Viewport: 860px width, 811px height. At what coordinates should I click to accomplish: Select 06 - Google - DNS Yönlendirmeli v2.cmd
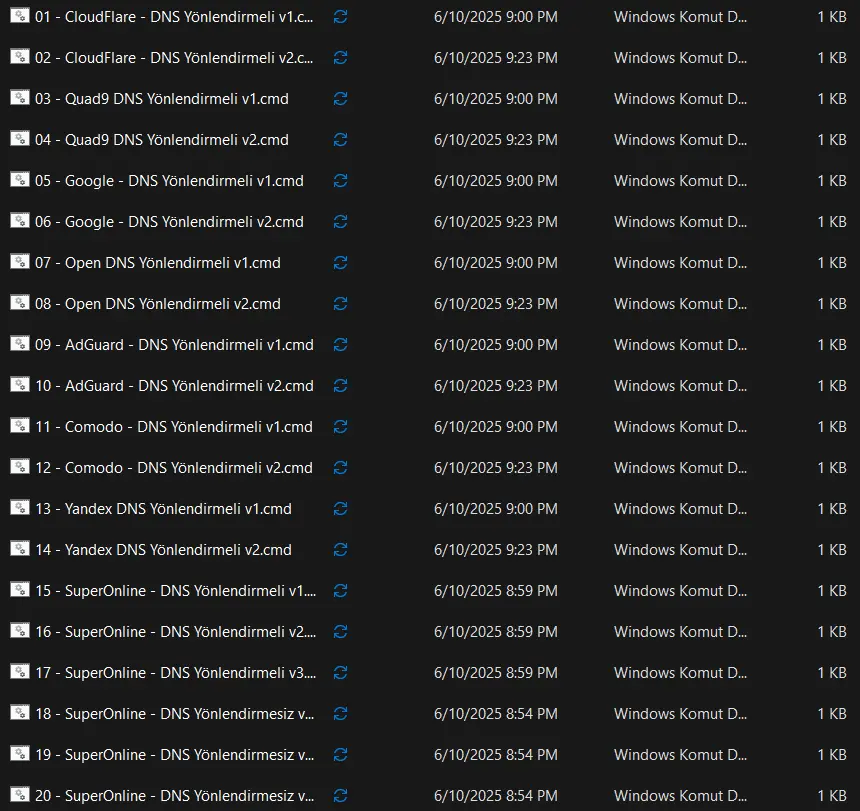tap(169, 222)
